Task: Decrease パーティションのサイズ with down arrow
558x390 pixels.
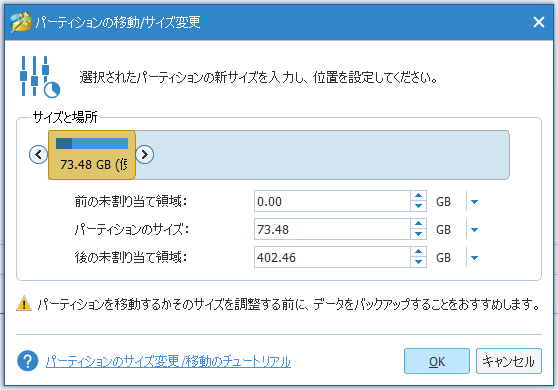Action: (x=418, y=234)
